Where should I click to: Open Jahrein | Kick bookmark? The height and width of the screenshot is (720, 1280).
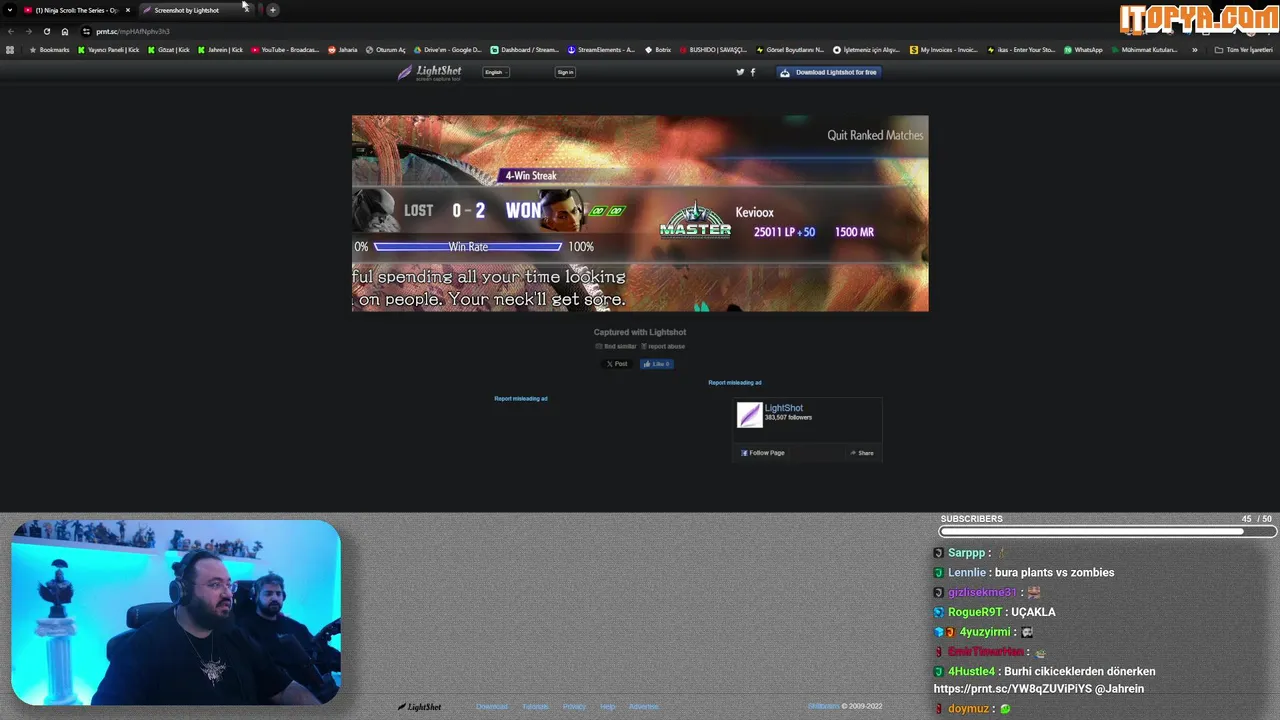pos(220,49)
